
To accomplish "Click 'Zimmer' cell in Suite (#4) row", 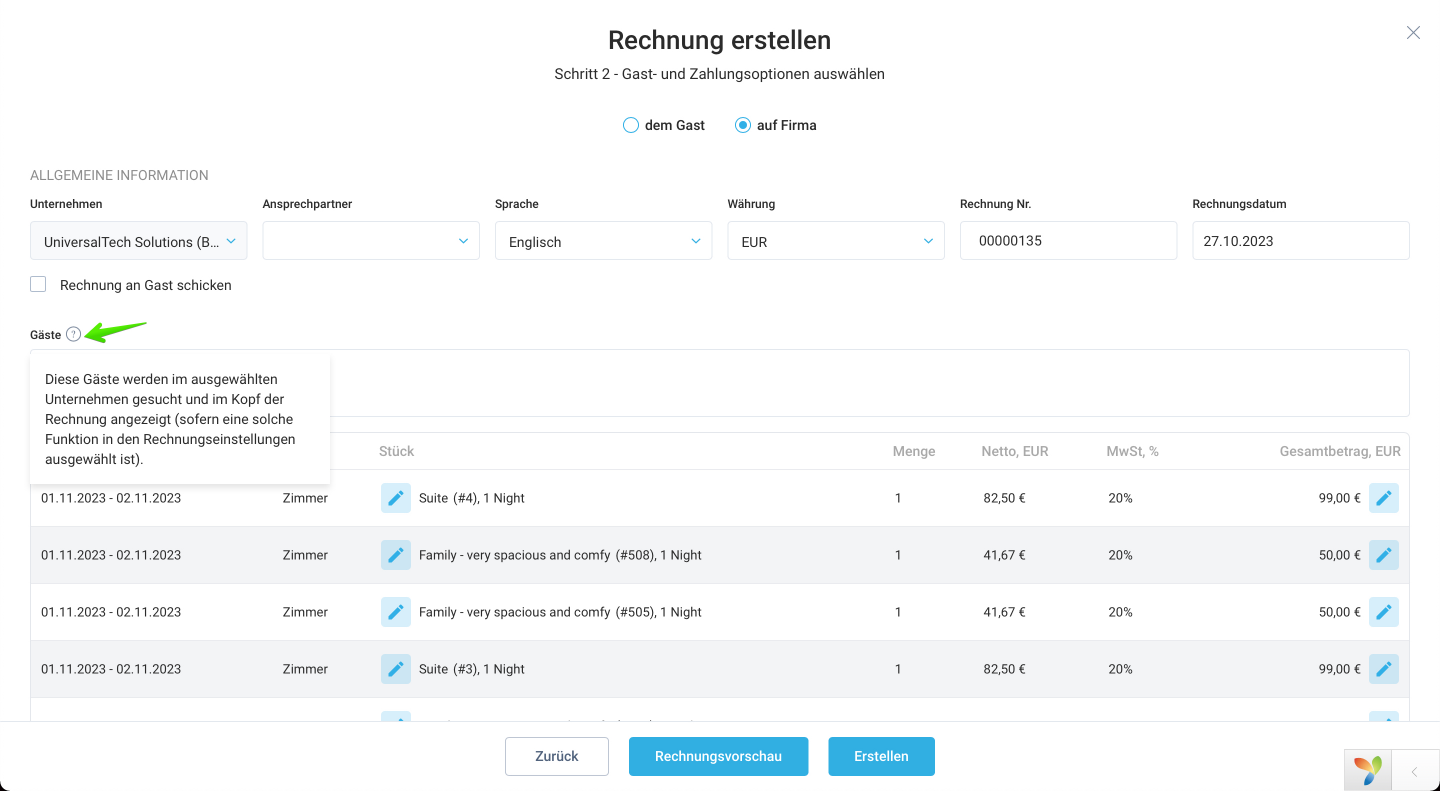I will pyautogui.click(x=305, y=498).
